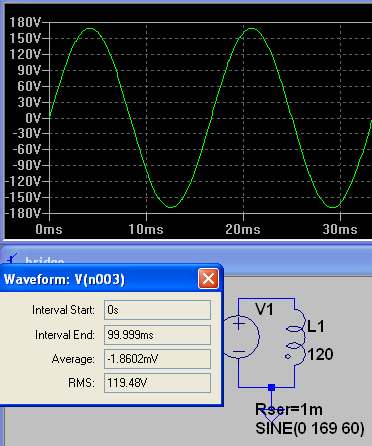This screenshot has height=446, width=372.
Task: Click the V1 component label
Action: tap(264, 309)
